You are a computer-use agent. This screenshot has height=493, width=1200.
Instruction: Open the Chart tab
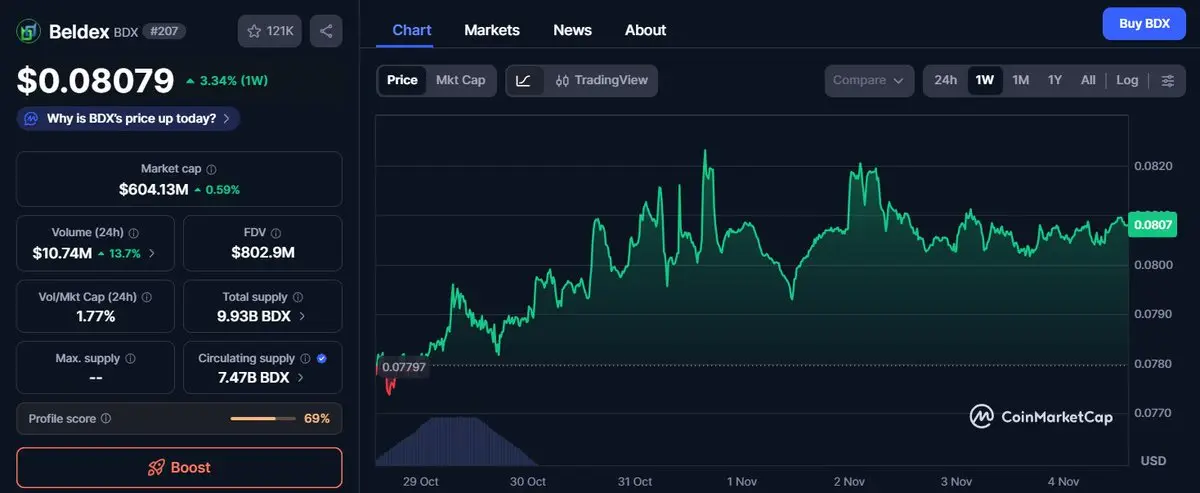pyautogui.click(x=412, y=30)
